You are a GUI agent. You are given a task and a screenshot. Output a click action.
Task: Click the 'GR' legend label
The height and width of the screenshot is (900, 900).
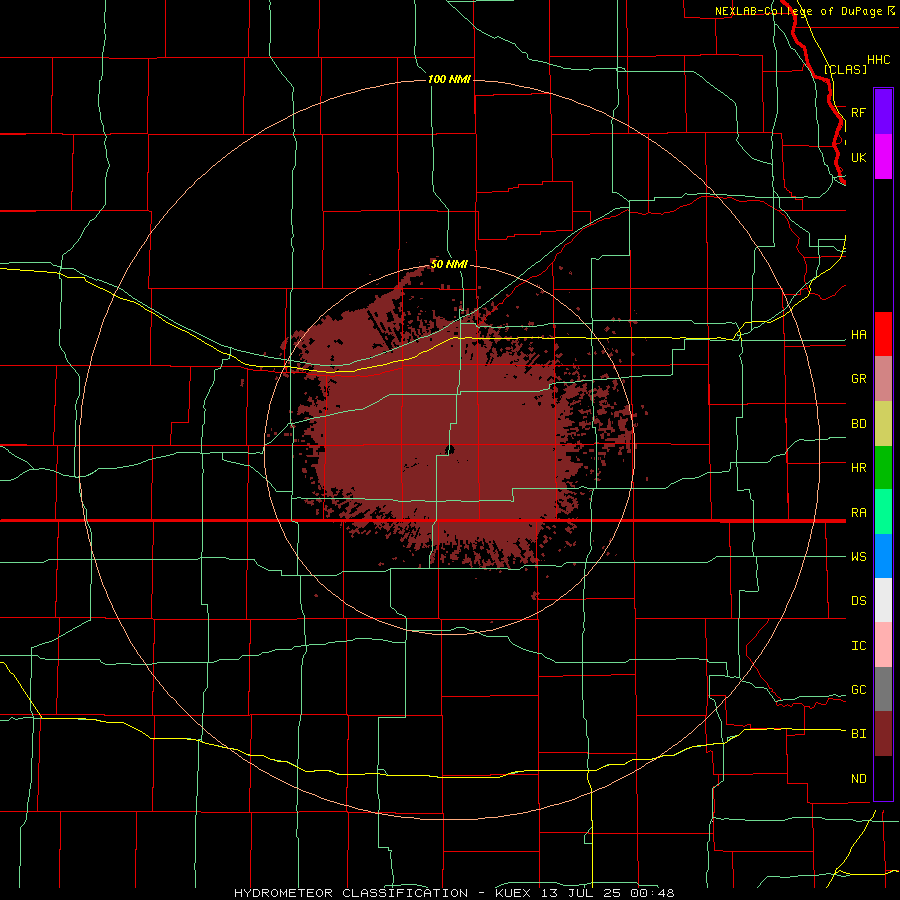click(859, 379)
